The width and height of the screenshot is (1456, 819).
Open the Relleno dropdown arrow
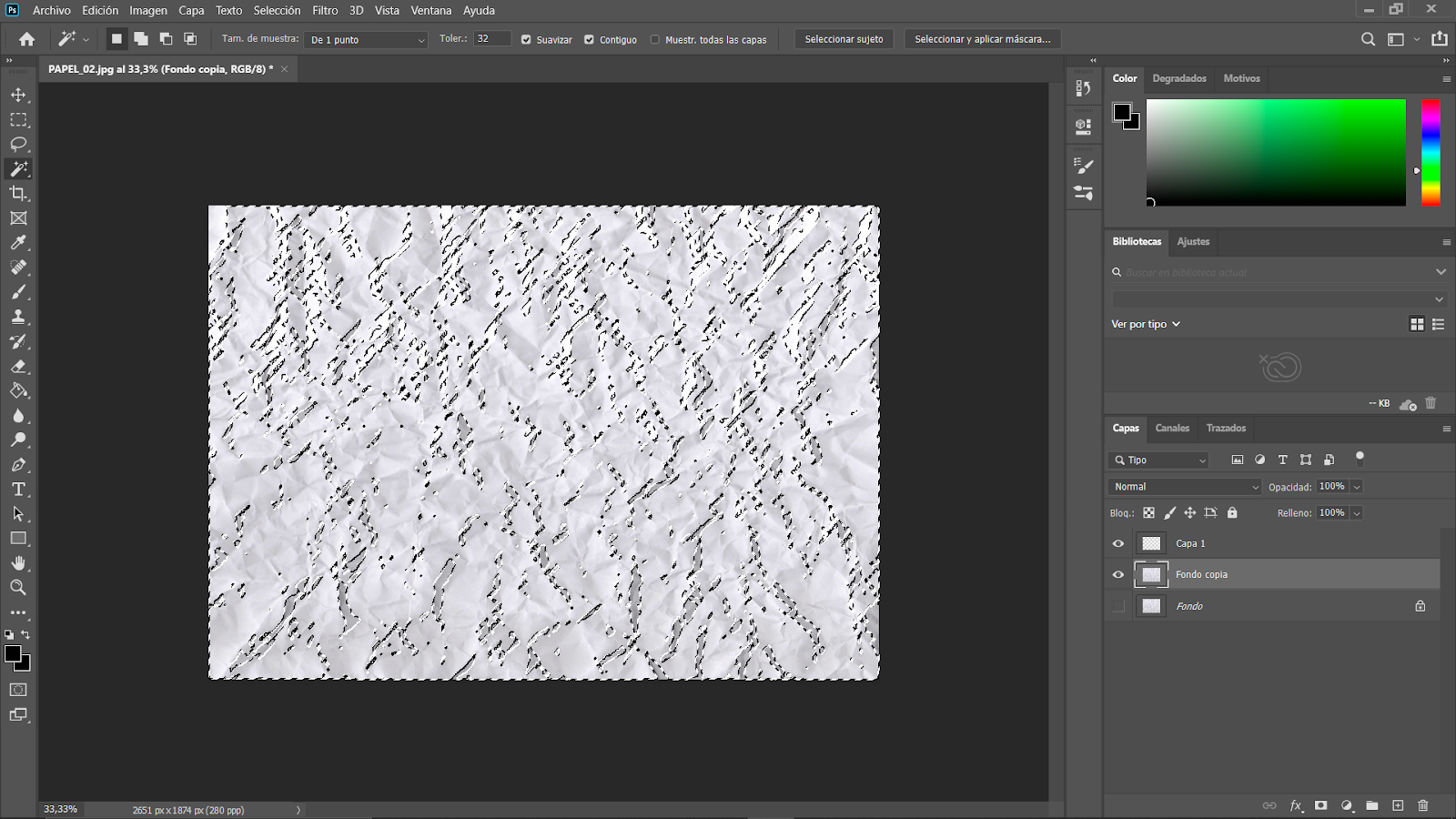[1356, 513]
